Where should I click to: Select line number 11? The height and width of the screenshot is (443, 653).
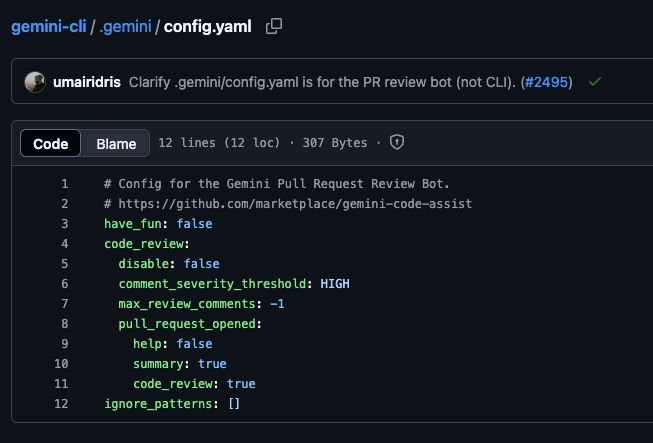pos(61,383)
